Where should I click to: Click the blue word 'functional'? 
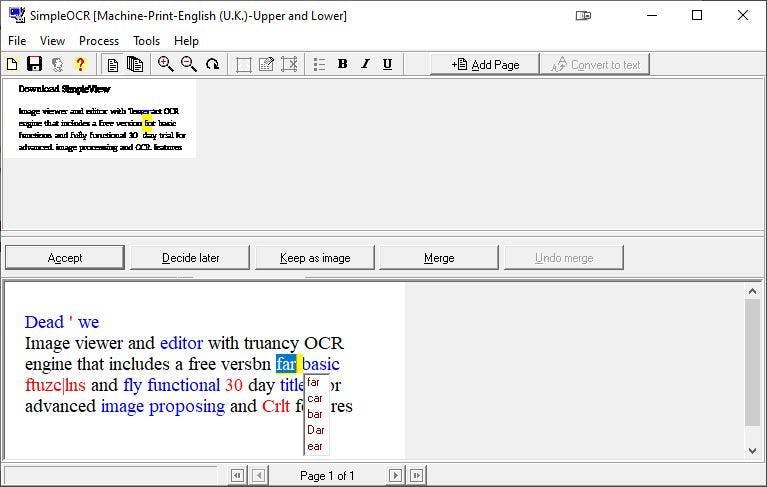184,385
